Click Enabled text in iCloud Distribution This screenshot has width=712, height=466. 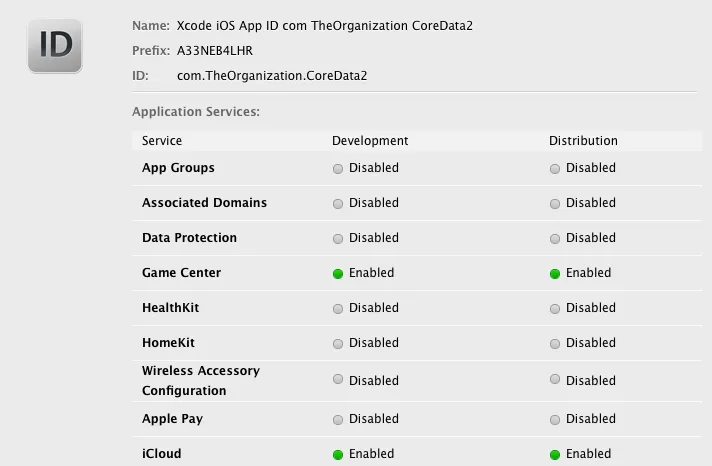click(x=588, y=453)
